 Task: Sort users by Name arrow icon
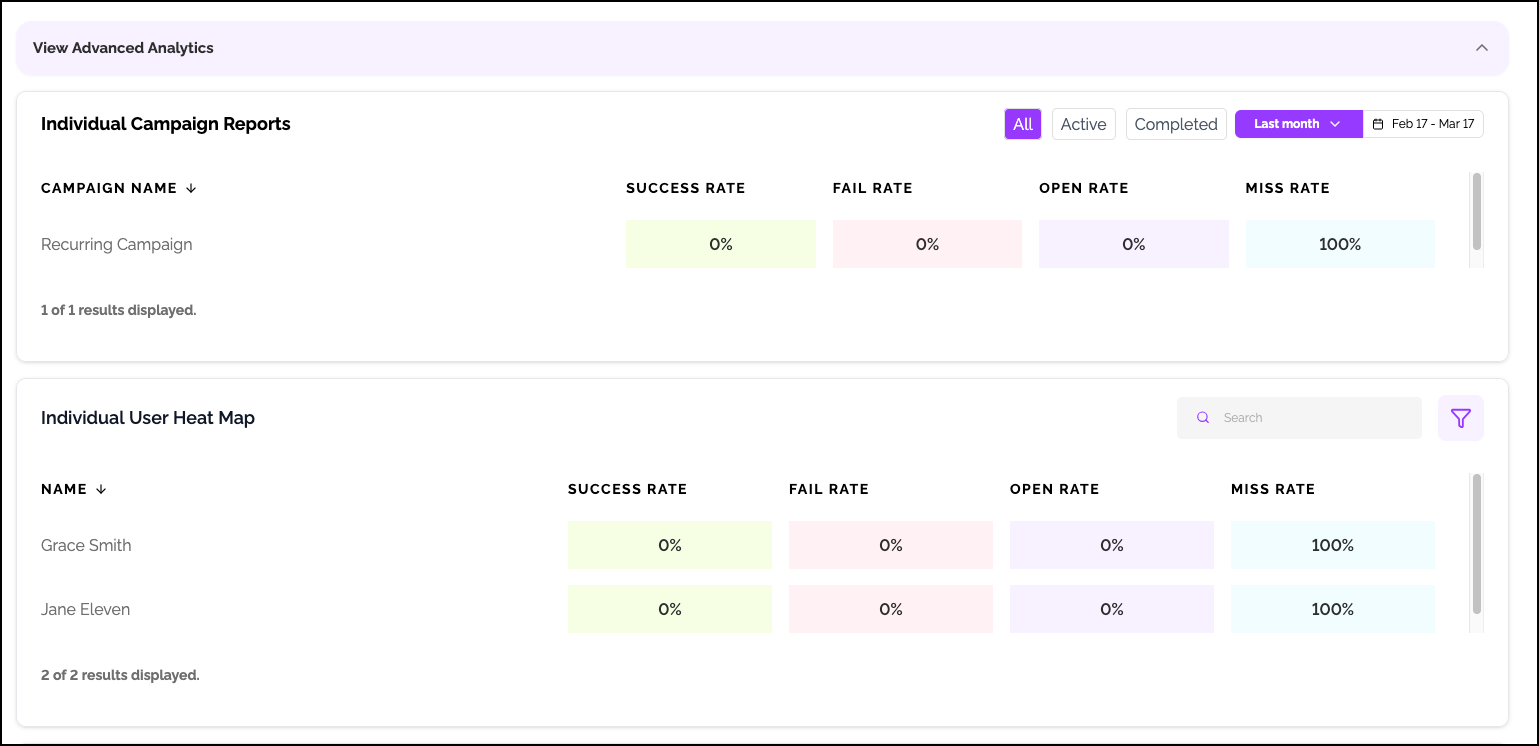pyautogui.click(x=100, y=489)
